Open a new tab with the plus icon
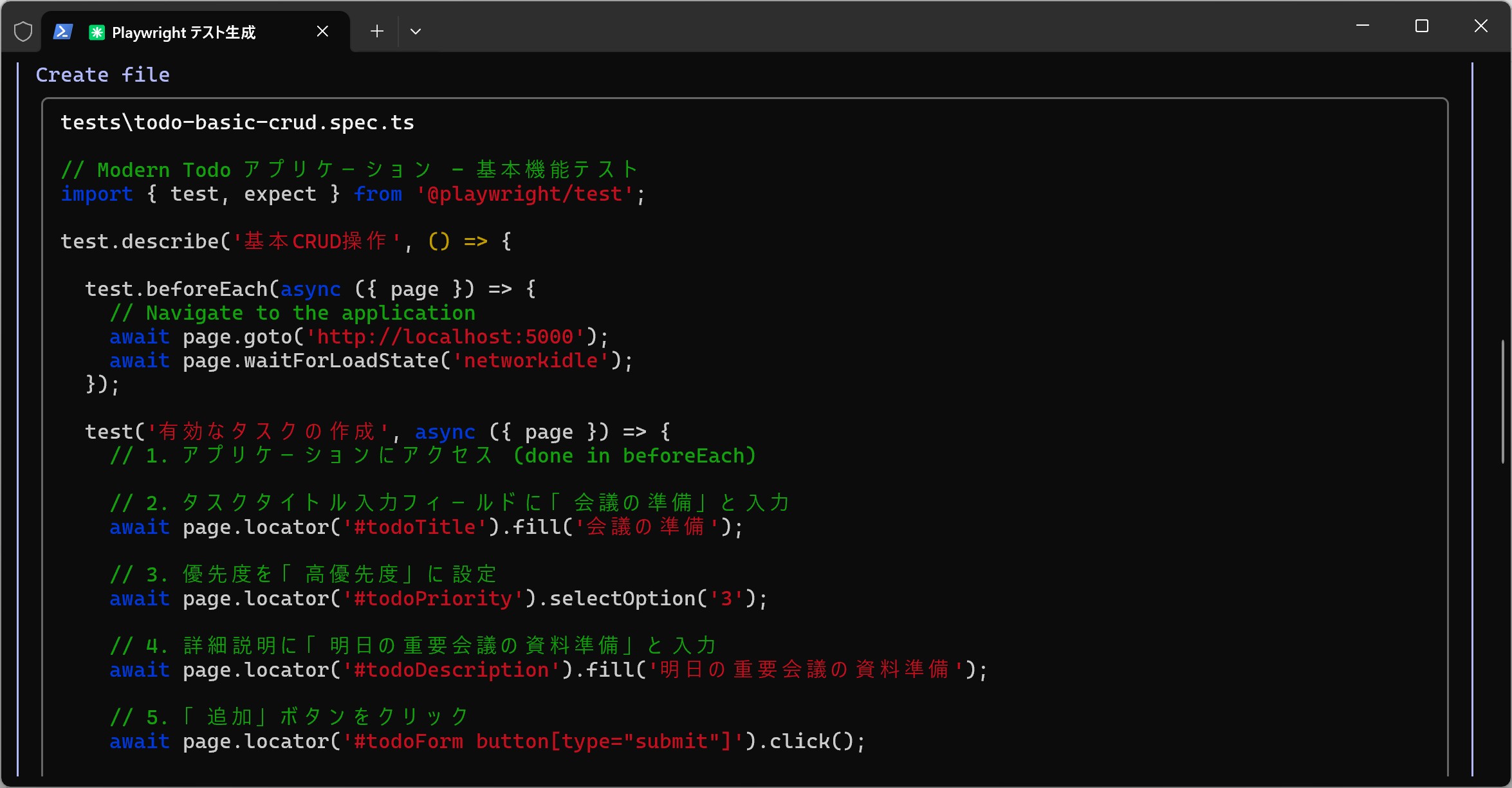Viewport: 1512px width, 788px height. pyautogui.click(x=377, y=31)
